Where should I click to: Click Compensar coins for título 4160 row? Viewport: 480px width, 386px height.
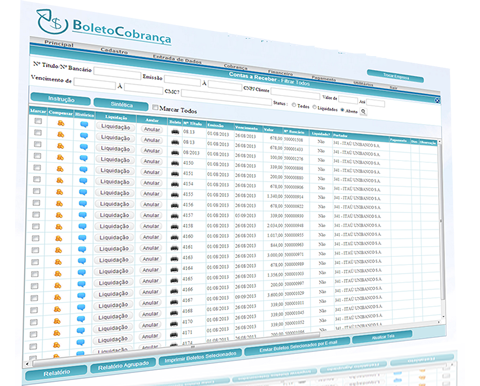tap(59, 238)
